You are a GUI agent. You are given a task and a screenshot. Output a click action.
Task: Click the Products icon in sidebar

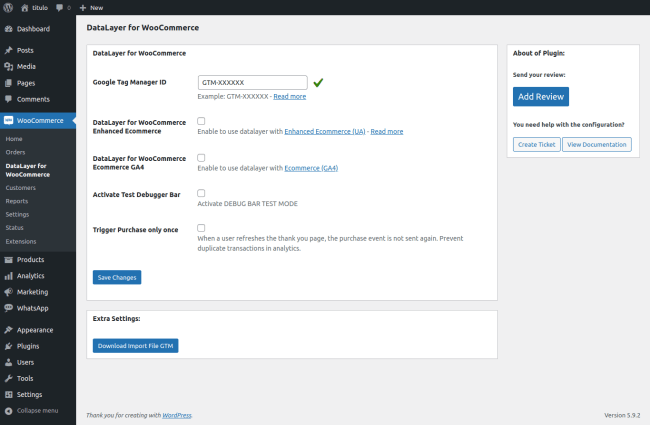(8, 259)
